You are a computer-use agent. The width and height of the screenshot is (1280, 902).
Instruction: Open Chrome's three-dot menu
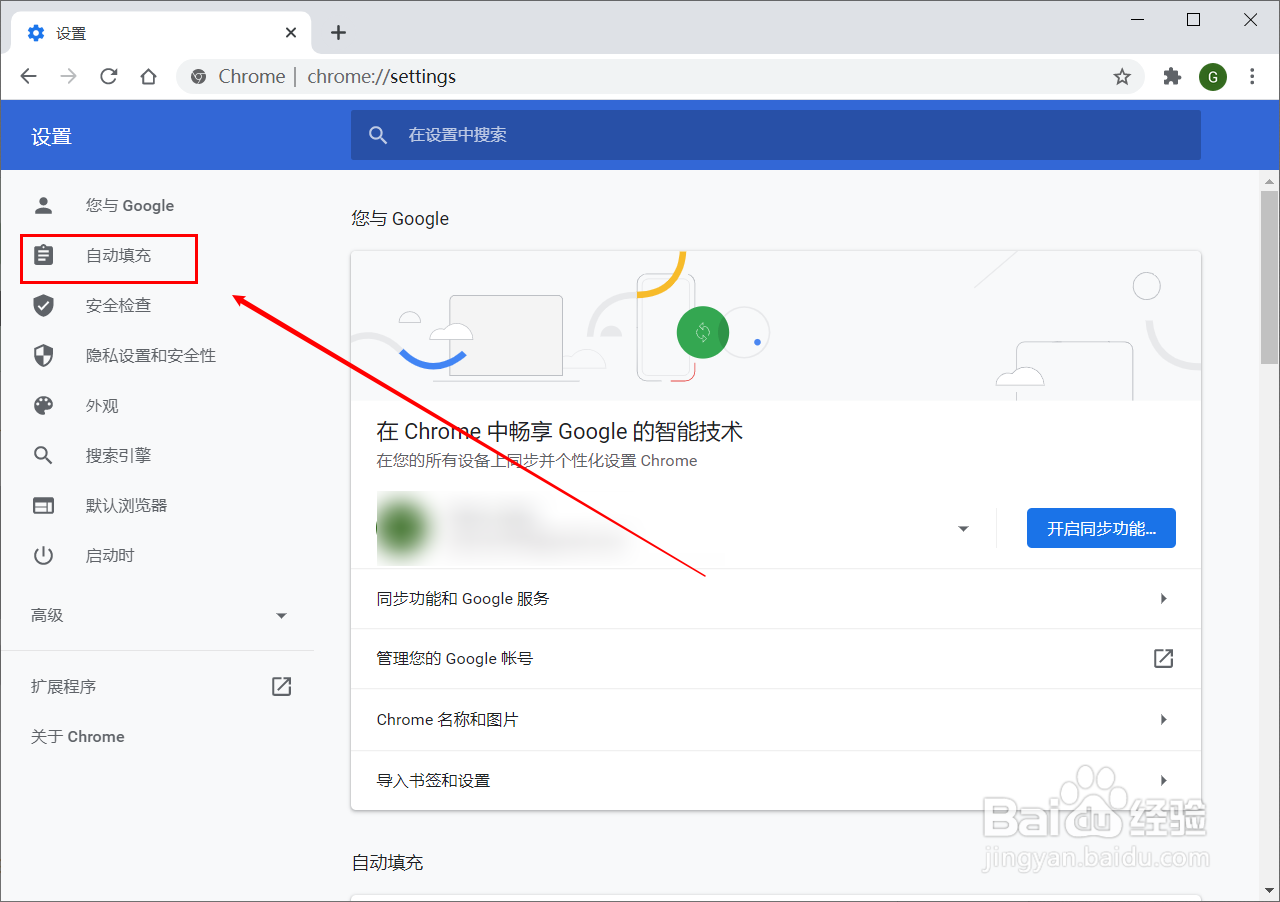pos(1253,77)
